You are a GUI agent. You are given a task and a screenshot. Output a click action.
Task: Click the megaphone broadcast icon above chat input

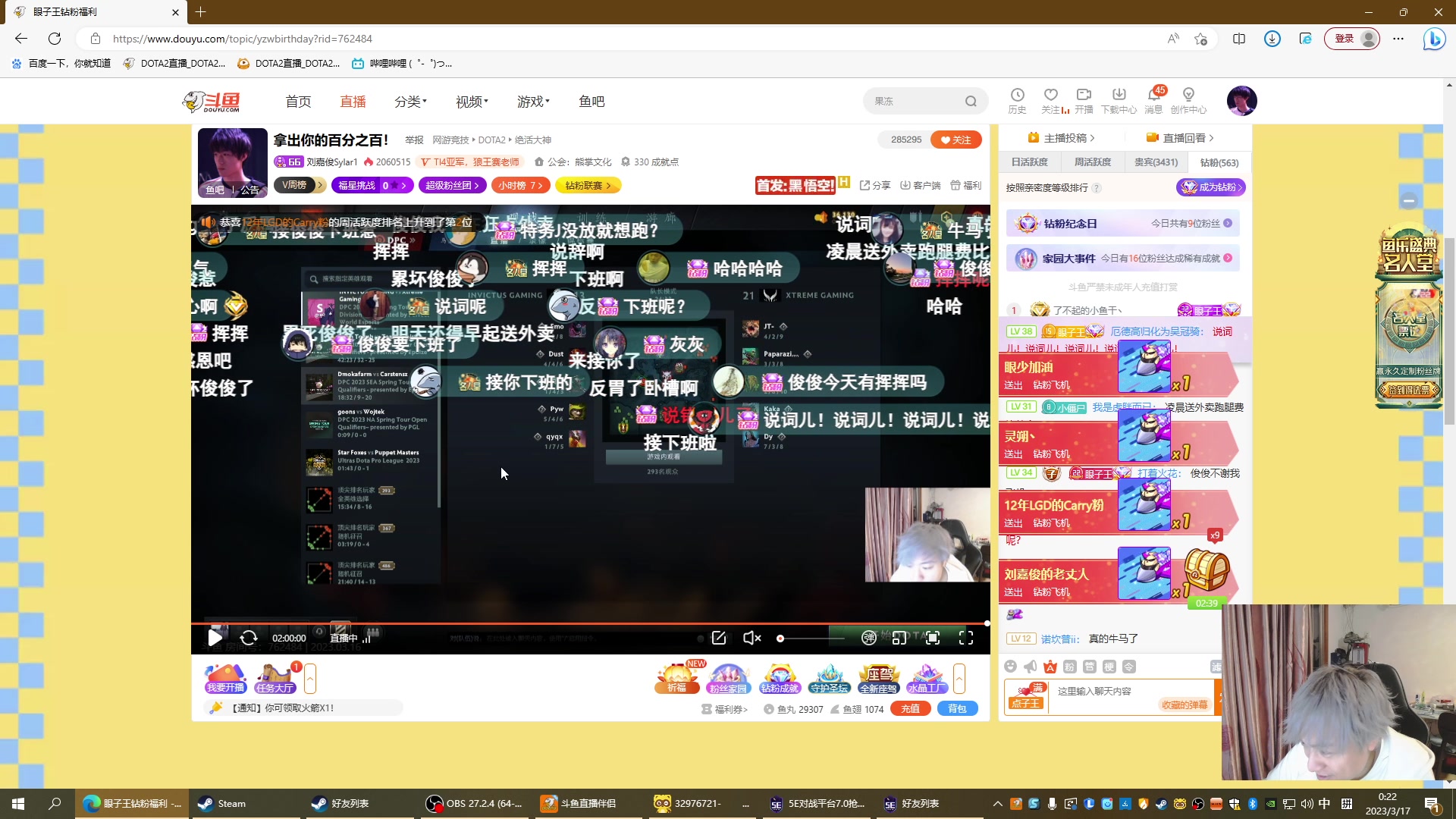tap(1030, 666)
